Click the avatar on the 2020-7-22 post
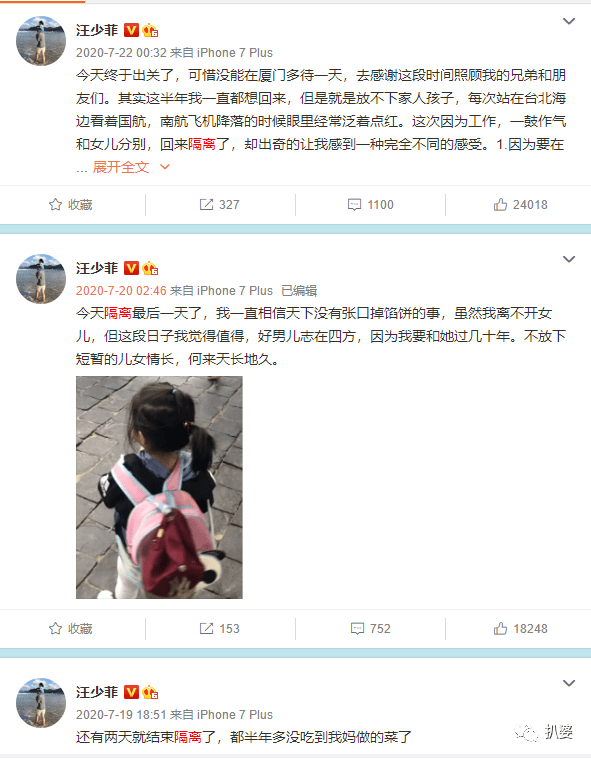 click(x=41, y=41)
